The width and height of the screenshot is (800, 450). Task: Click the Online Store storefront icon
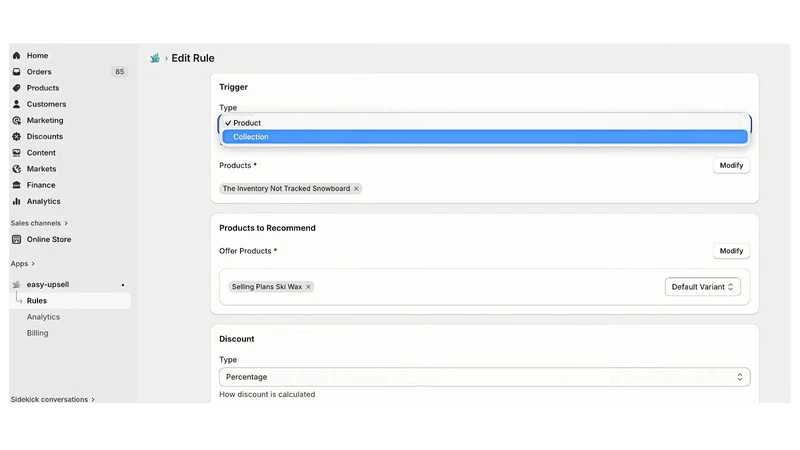coord(16,239)
